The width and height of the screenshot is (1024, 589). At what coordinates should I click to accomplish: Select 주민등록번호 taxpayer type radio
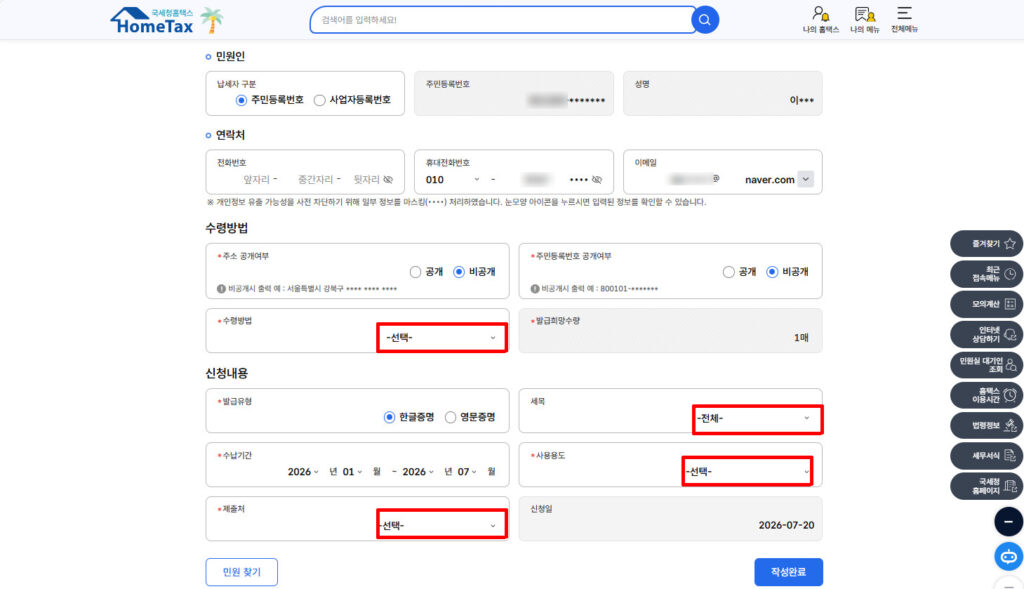point(242,101)
